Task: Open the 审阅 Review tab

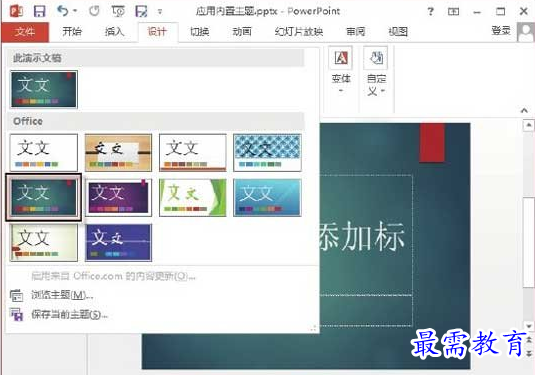Action: click(x=356, y=32)
